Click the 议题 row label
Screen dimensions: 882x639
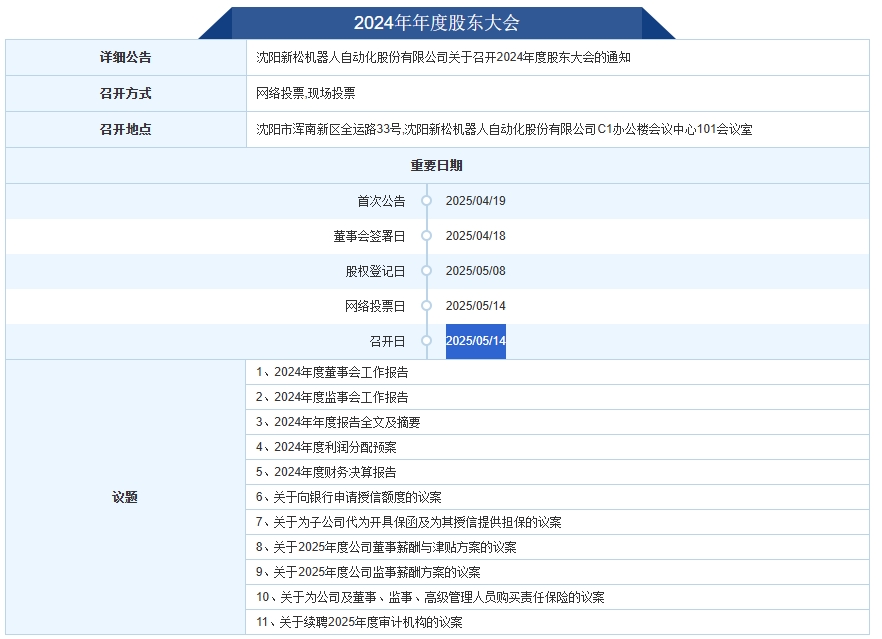(x=125, y=497)
